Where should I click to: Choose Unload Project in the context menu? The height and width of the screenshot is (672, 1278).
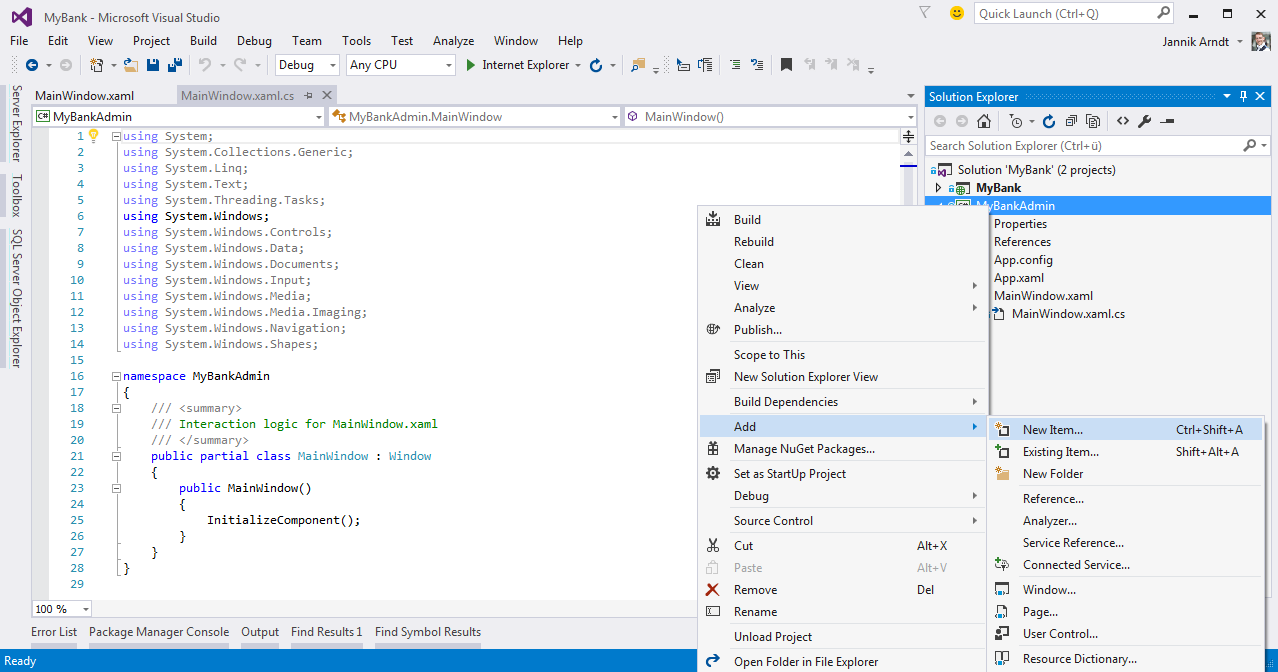(843, 637)
